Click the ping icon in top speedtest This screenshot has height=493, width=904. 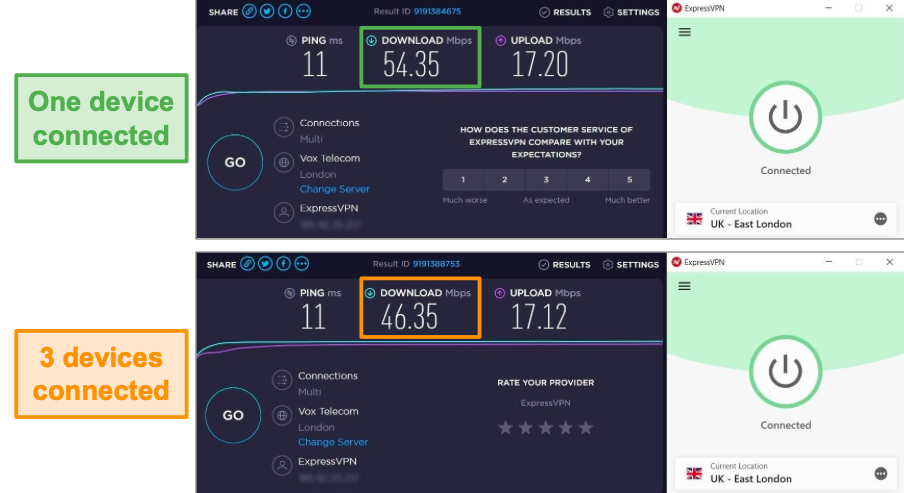tap(291, 40)
